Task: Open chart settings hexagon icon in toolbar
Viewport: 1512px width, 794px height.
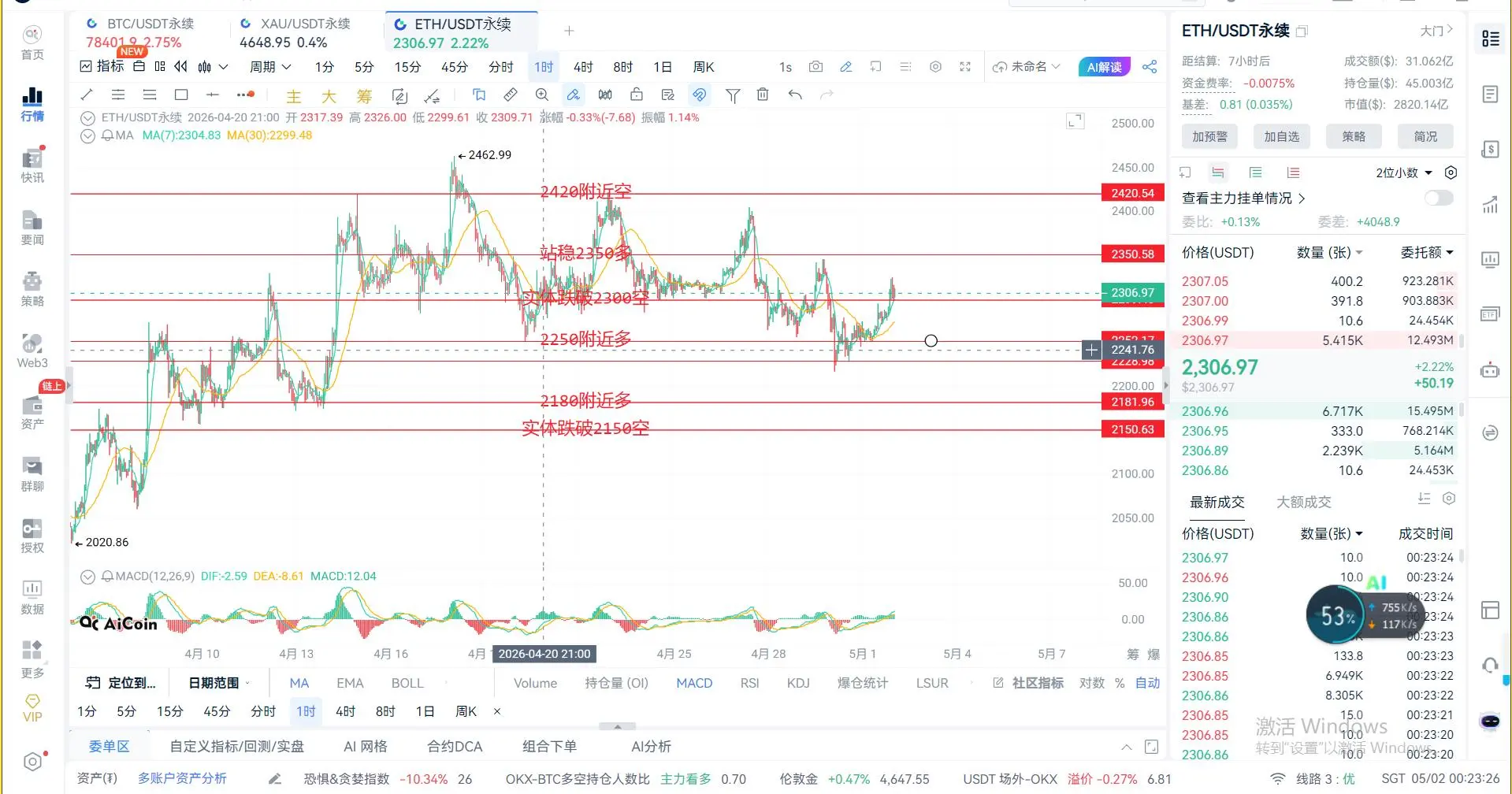Action: 935,67
